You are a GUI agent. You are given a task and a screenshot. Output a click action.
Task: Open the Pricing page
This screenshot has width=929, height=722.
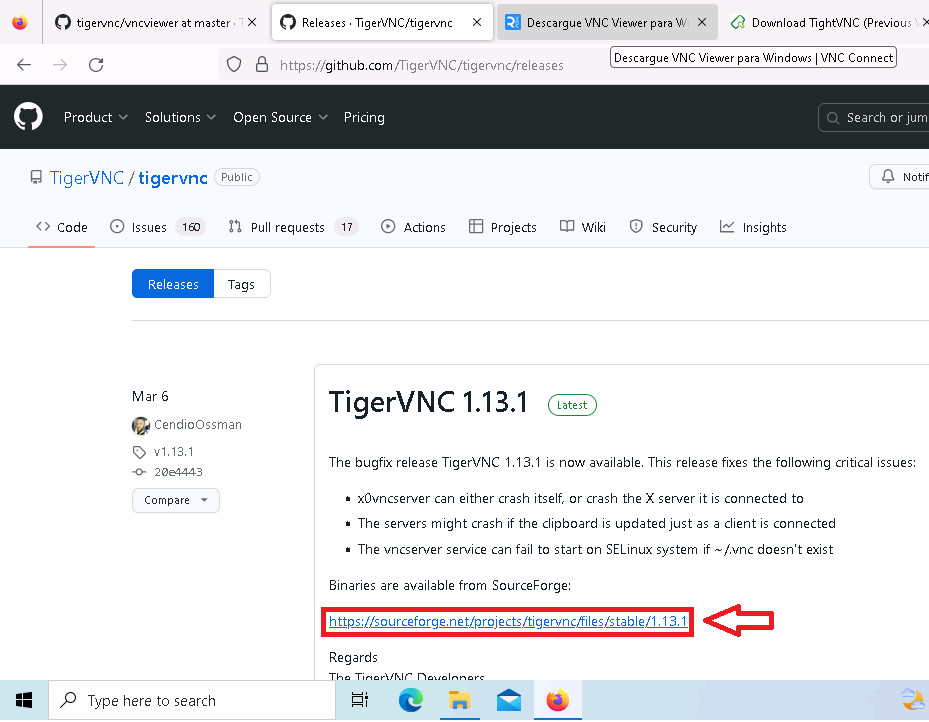[364, 117]
